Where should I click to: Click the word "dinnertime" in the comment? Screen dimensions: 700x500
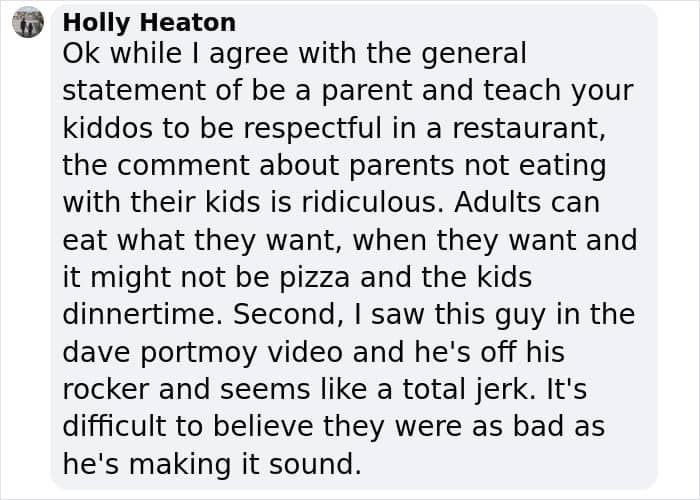point(142,315)
